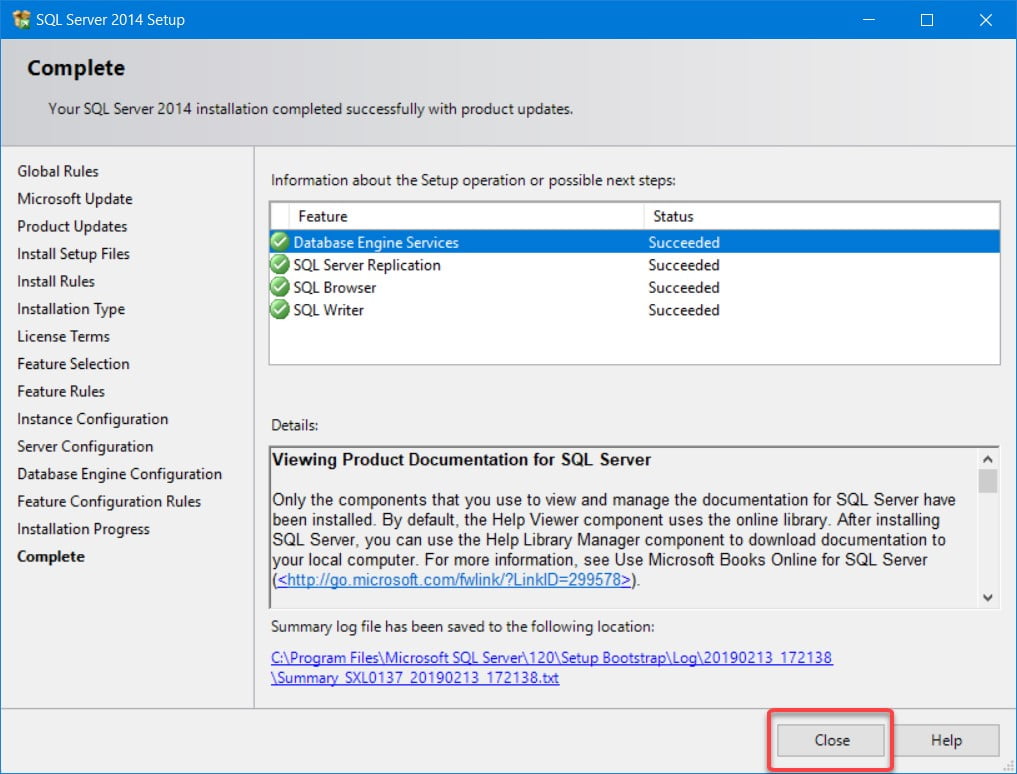Viewport: 1017px width, 774px height.
Task: Click the Install Rules step
Action: tap(56, 281)
